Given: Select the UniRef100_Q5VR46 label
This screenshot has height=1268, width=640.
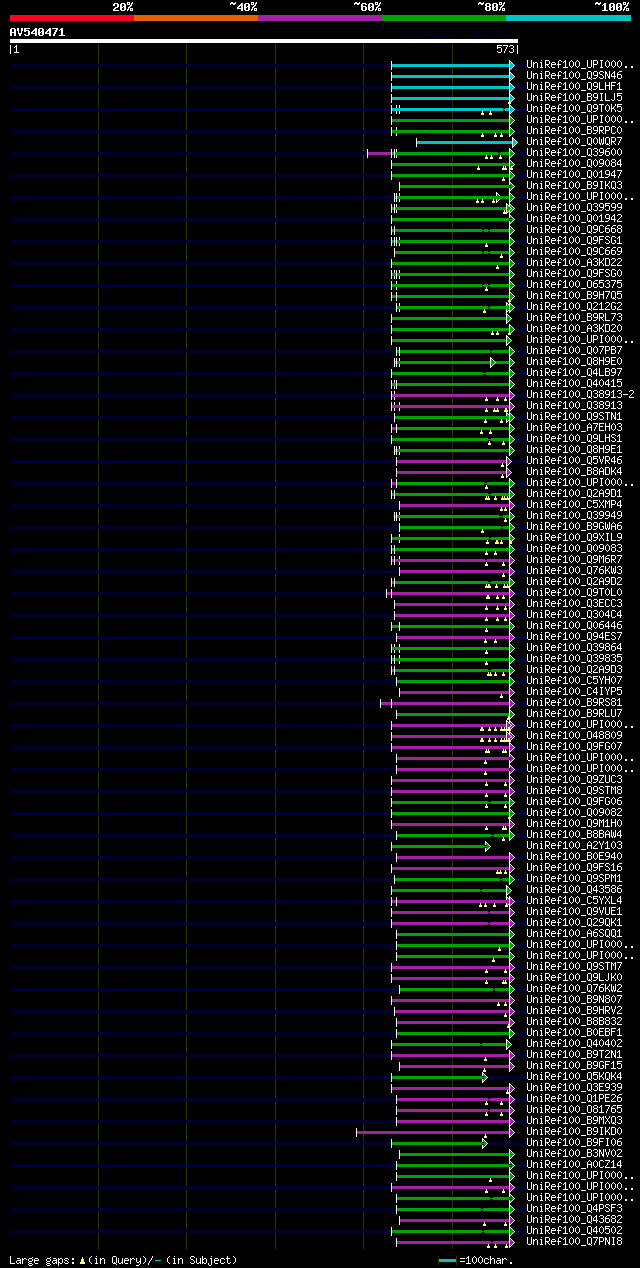Looking at the screenshot, I should point(574,460).
